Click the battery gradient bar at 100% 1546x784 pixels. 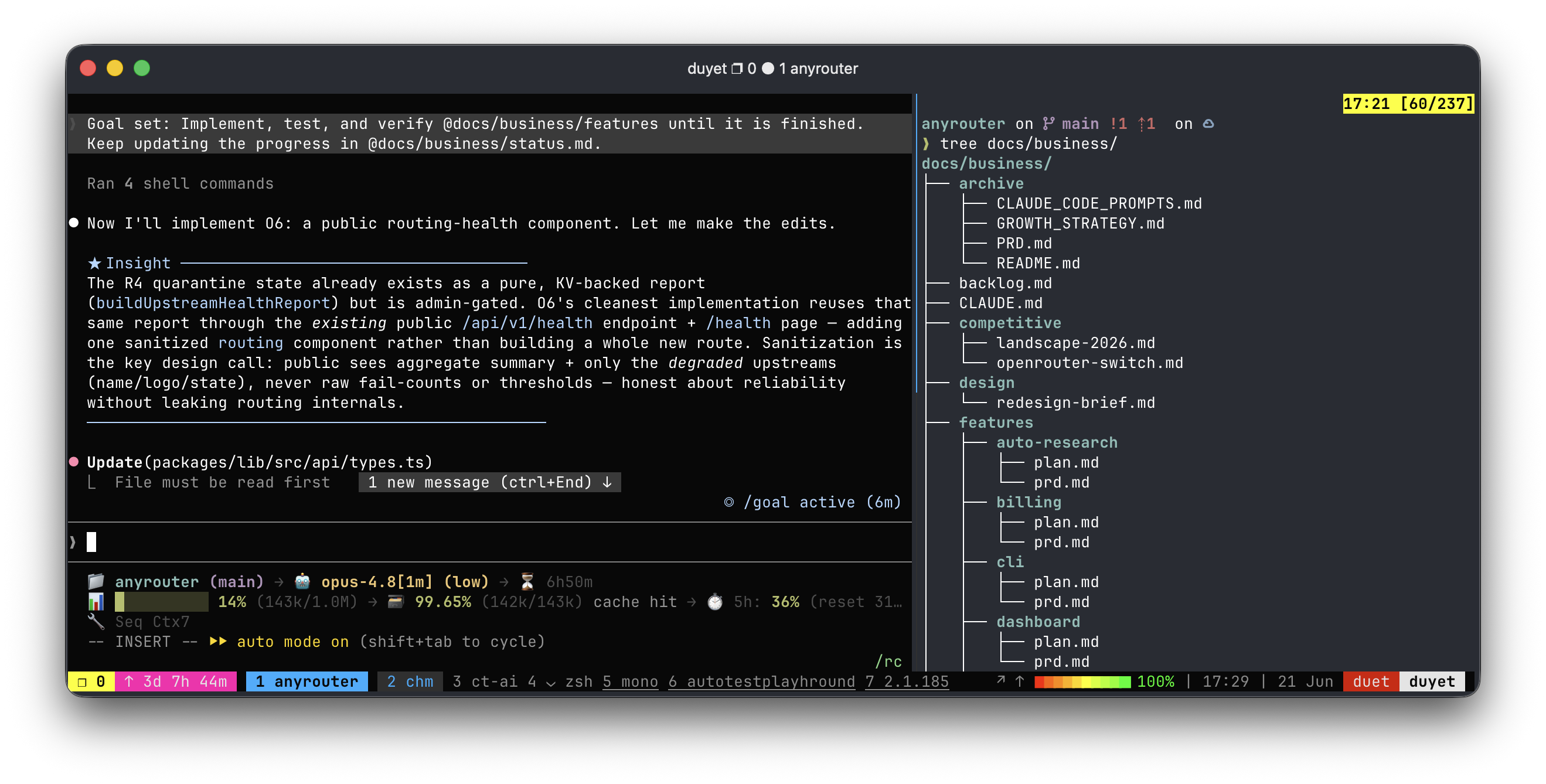pyautogui.click(x=1082, y=681)
